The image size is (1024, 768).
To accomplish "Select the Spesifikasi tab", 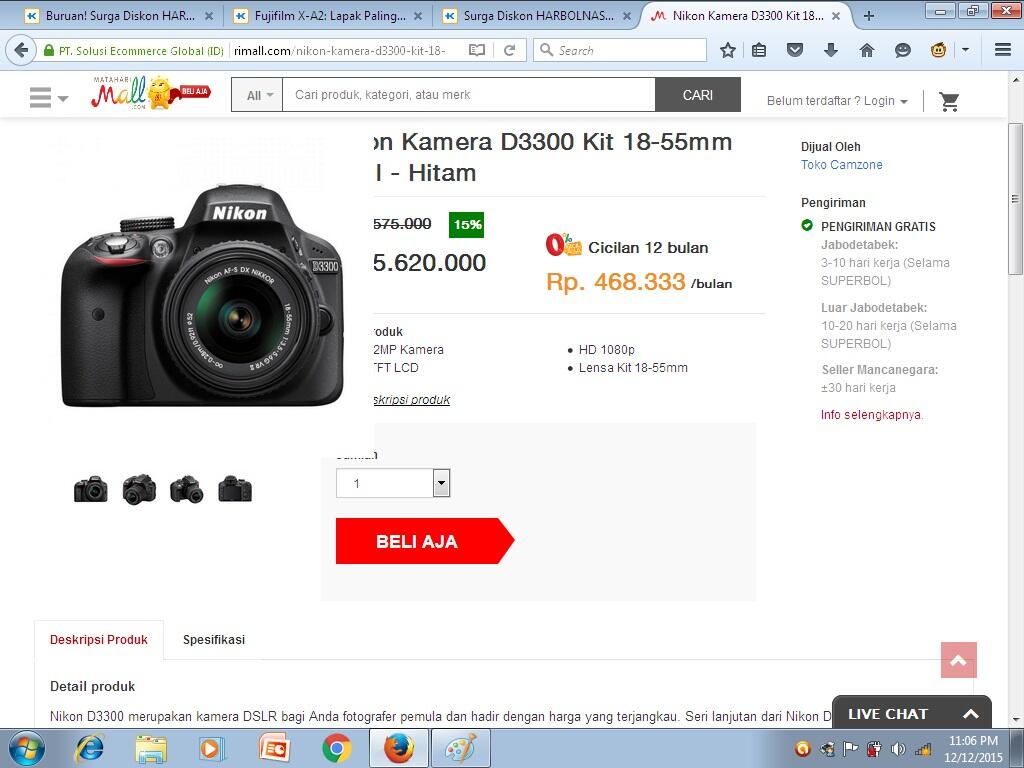I will (x=214, y=639).
